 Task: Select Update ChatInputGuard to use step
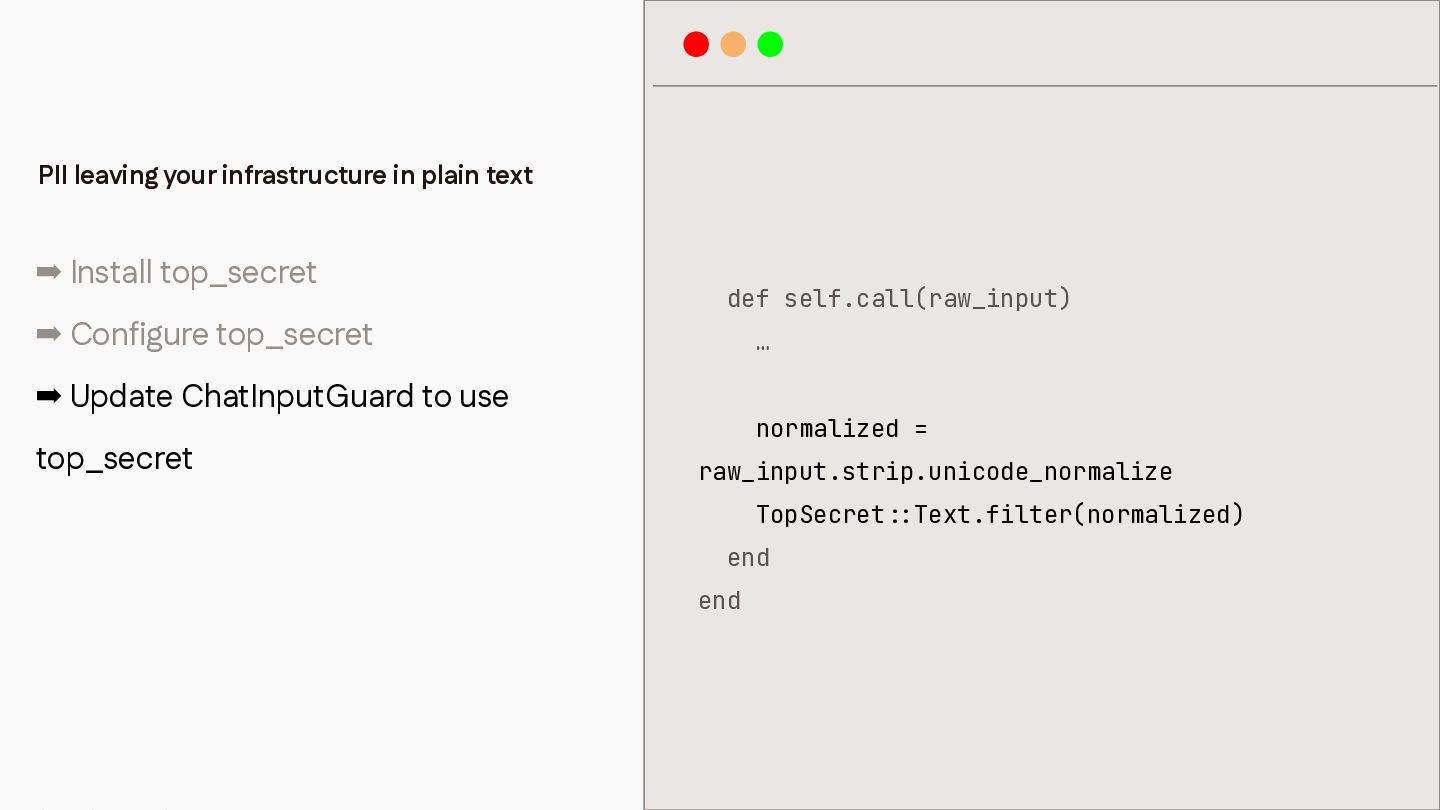[290, 396]
